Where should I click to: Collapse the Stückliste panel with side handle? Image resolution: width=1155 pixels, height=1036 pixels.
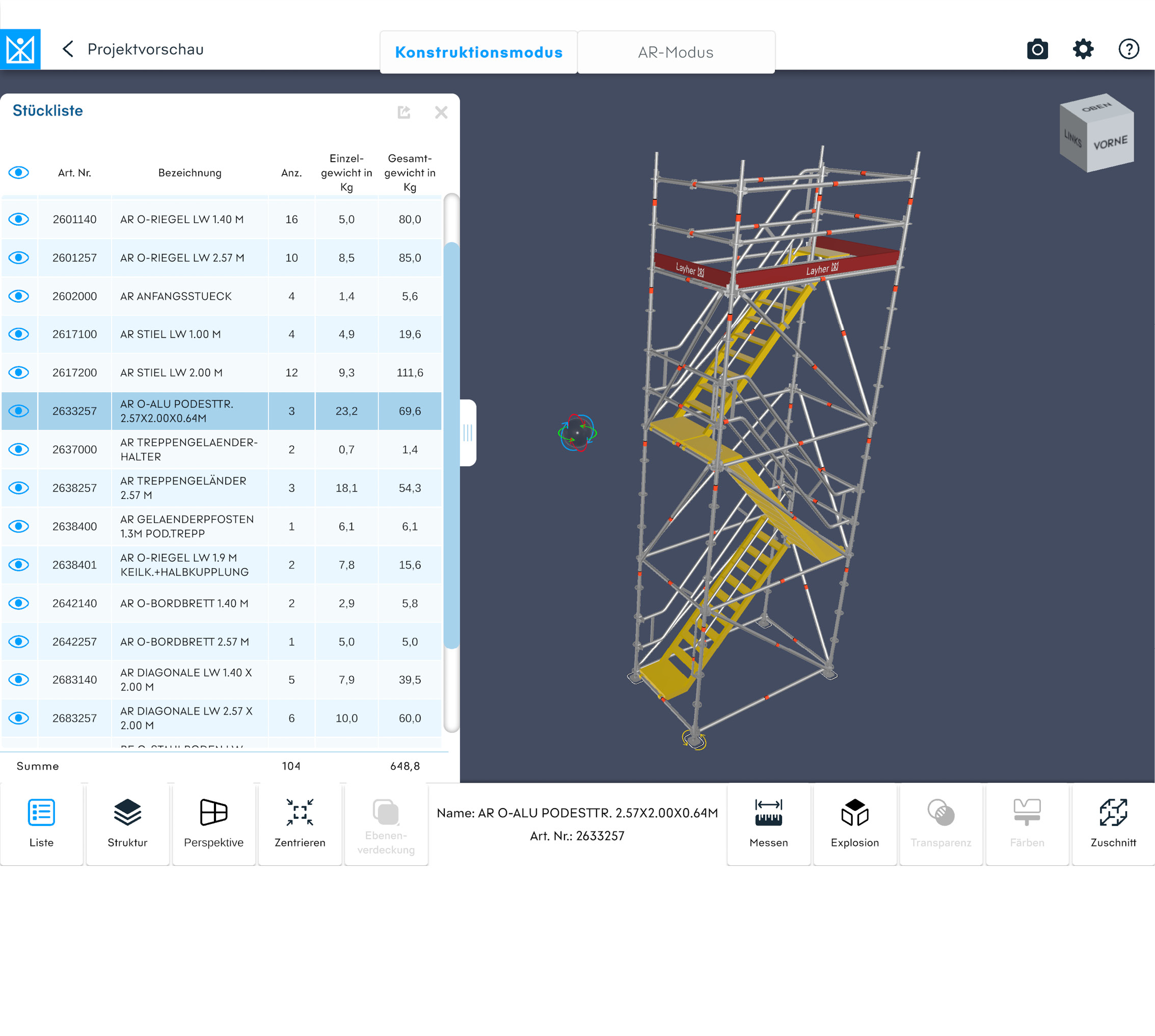pos(468,433)
